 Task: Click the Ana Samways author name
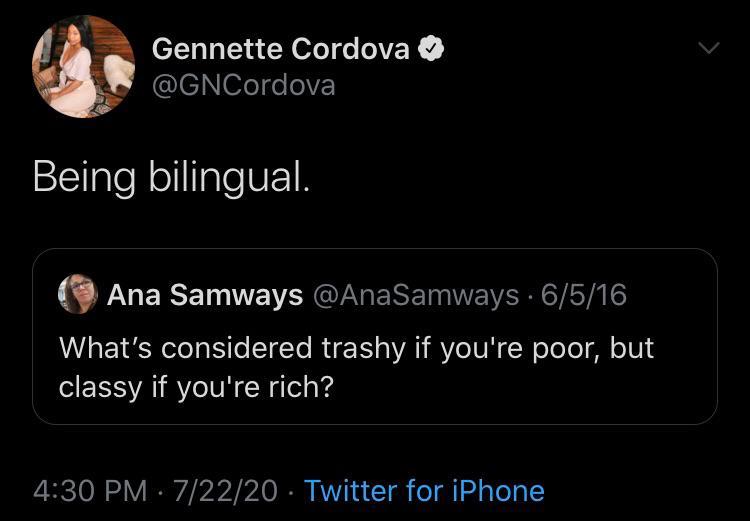point(205,295)
